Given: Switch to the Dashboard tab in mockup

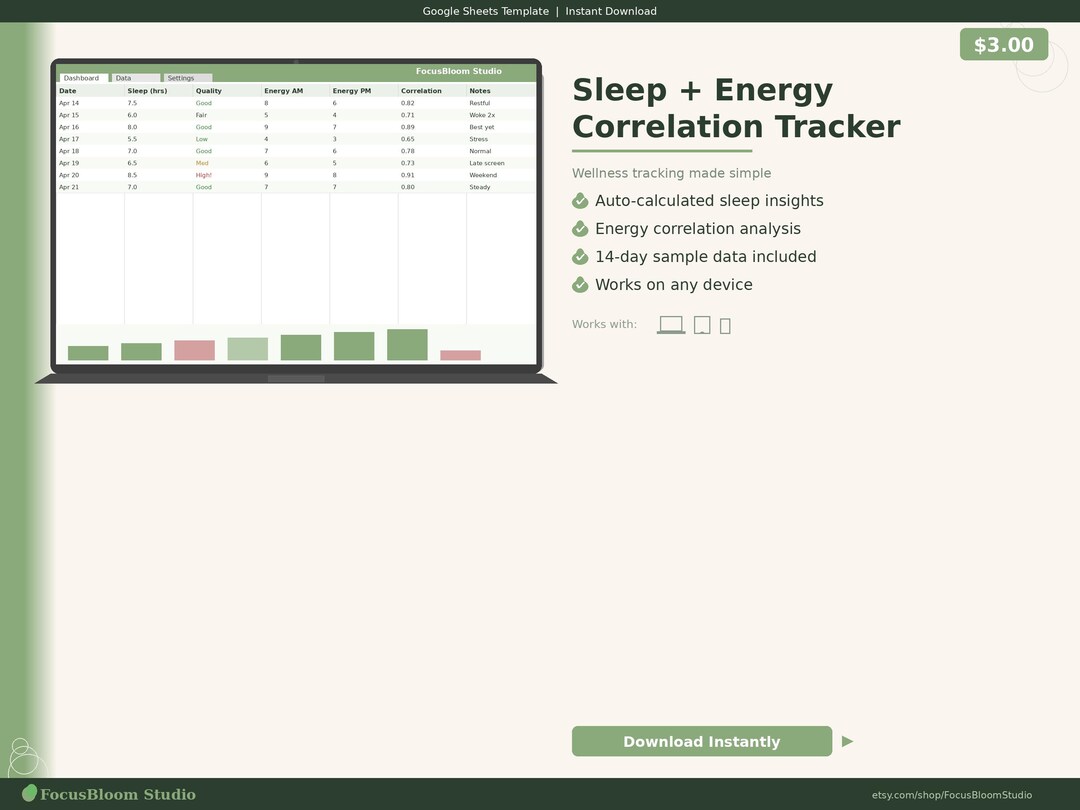Looking at the screenshot, I should click(83, 78).
